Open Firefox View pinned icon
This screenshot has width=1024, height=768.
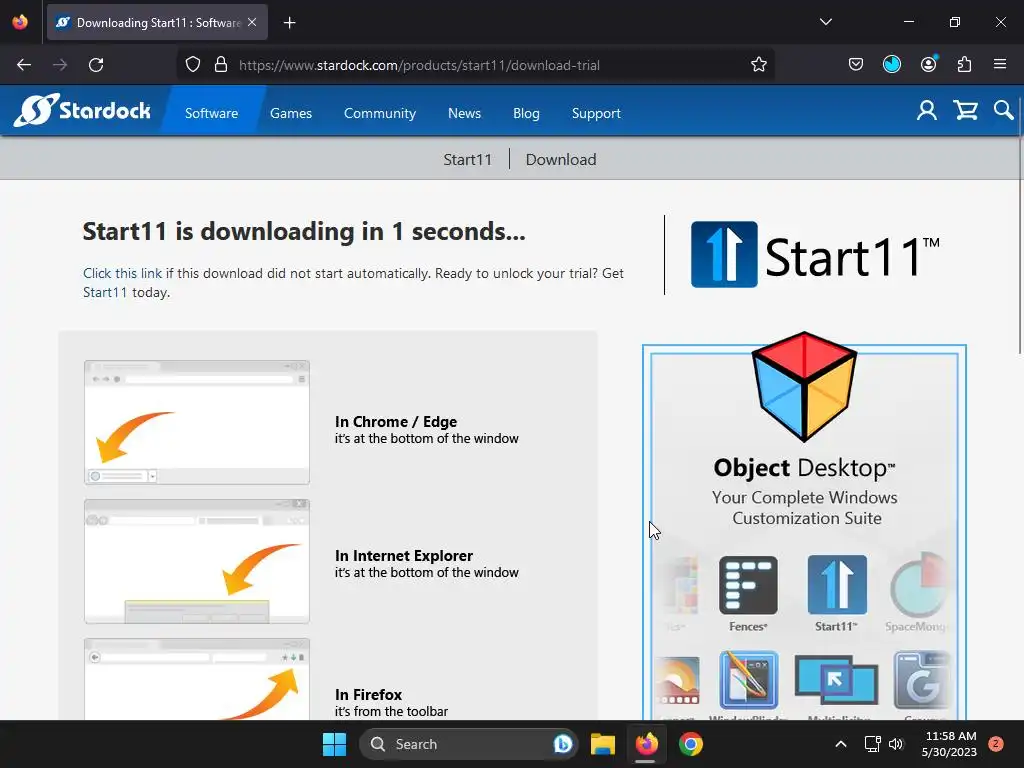coord(20,22)
